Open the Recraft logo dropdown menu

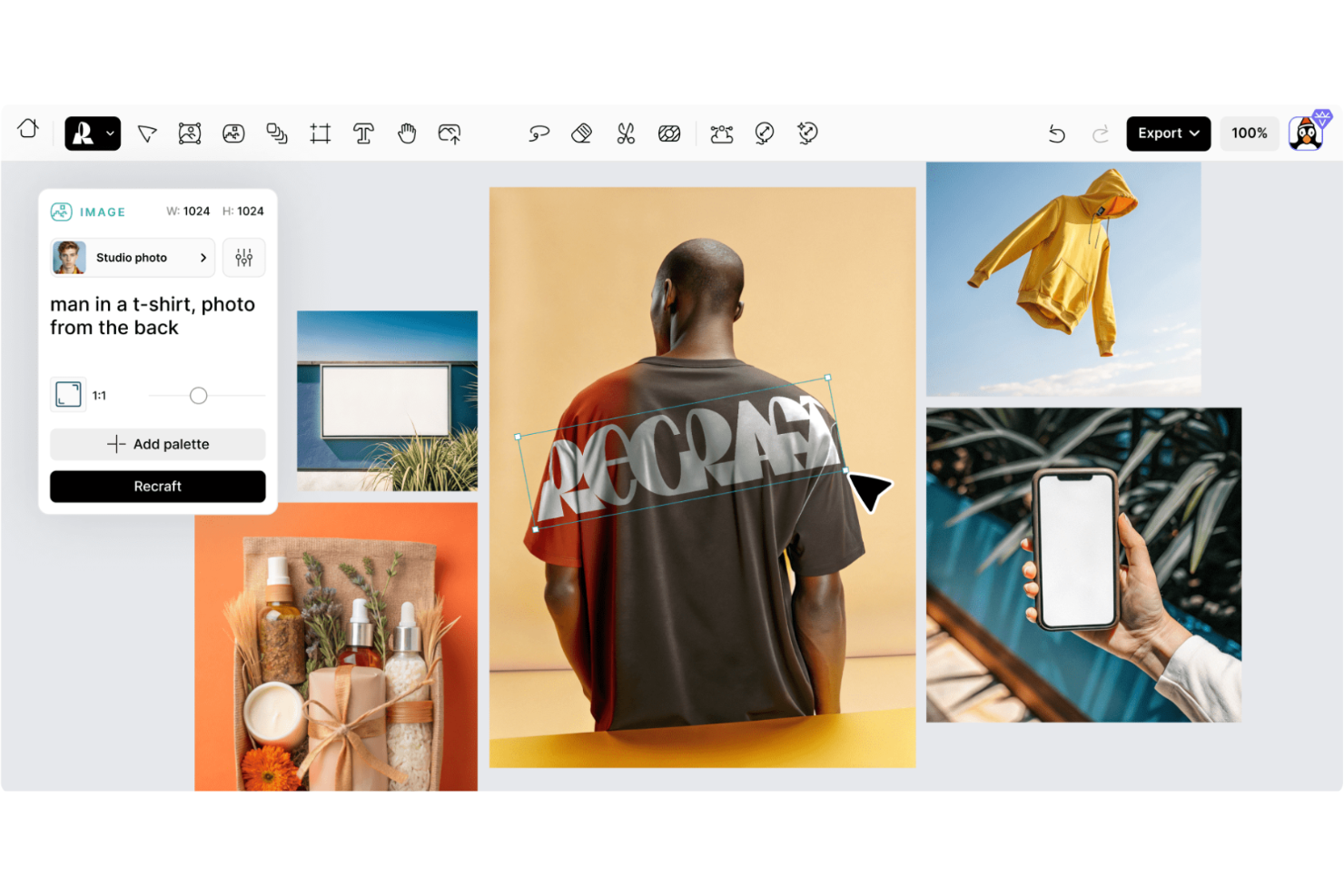pos(93,133)
